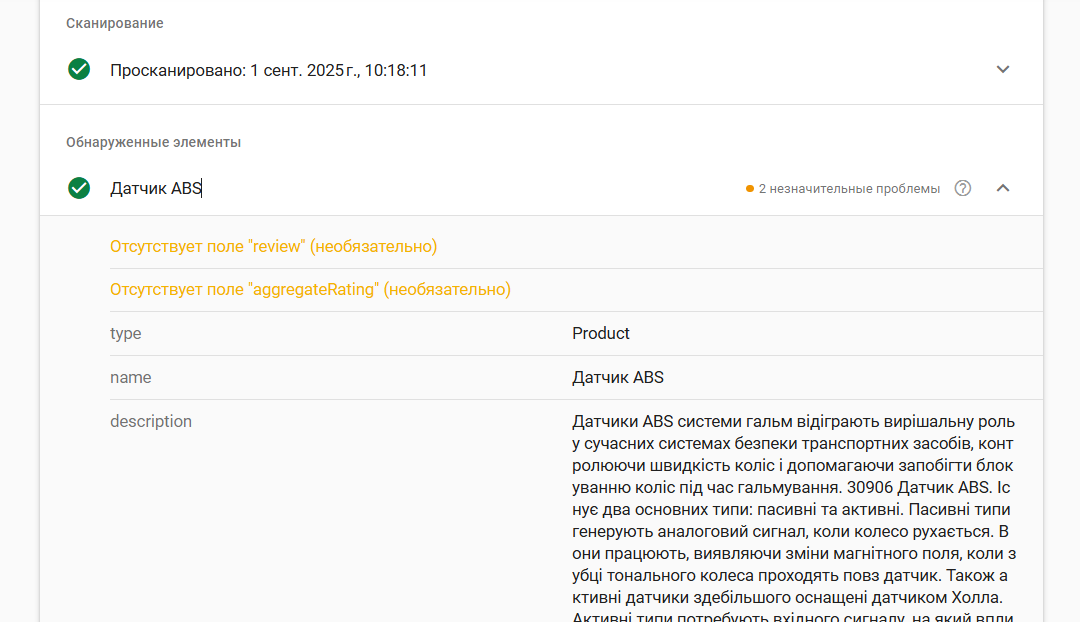Click the Датчик ABS detected item title
This screenshot has width=1080, height=622.
156,188
